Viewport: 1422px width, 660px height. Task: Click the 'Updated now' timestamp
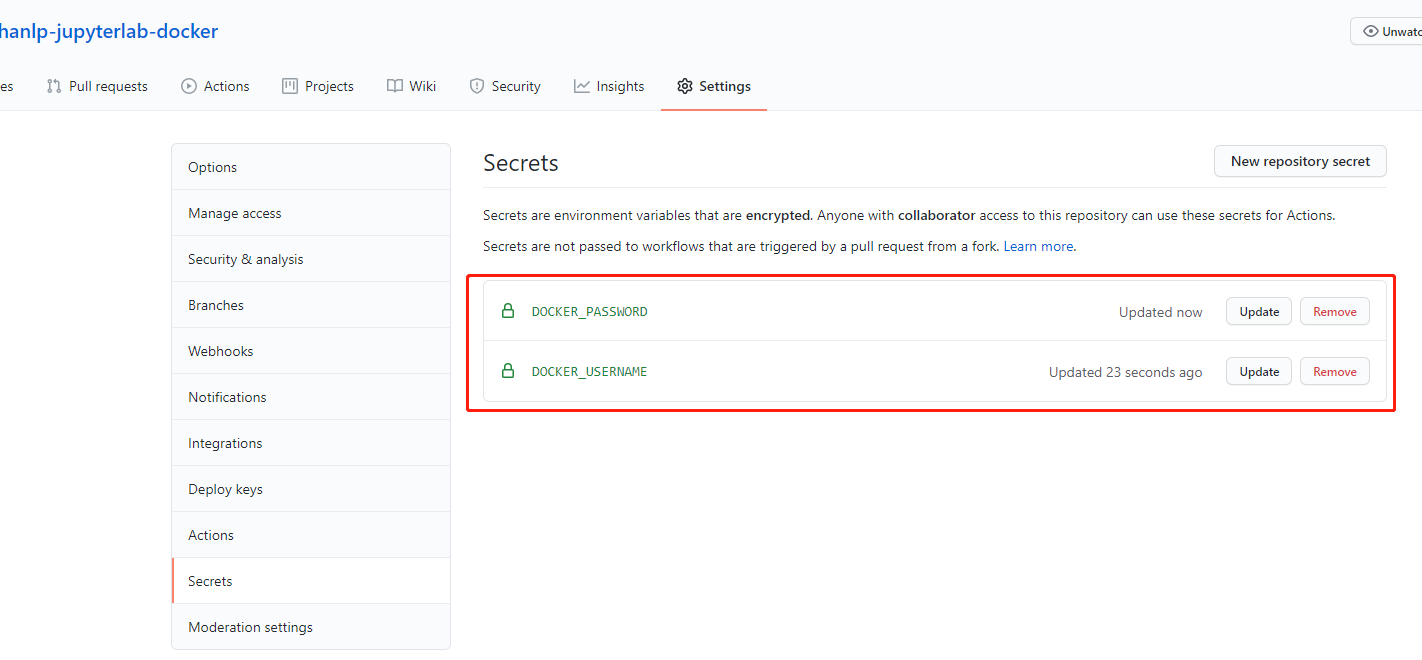coord(1160,312)
